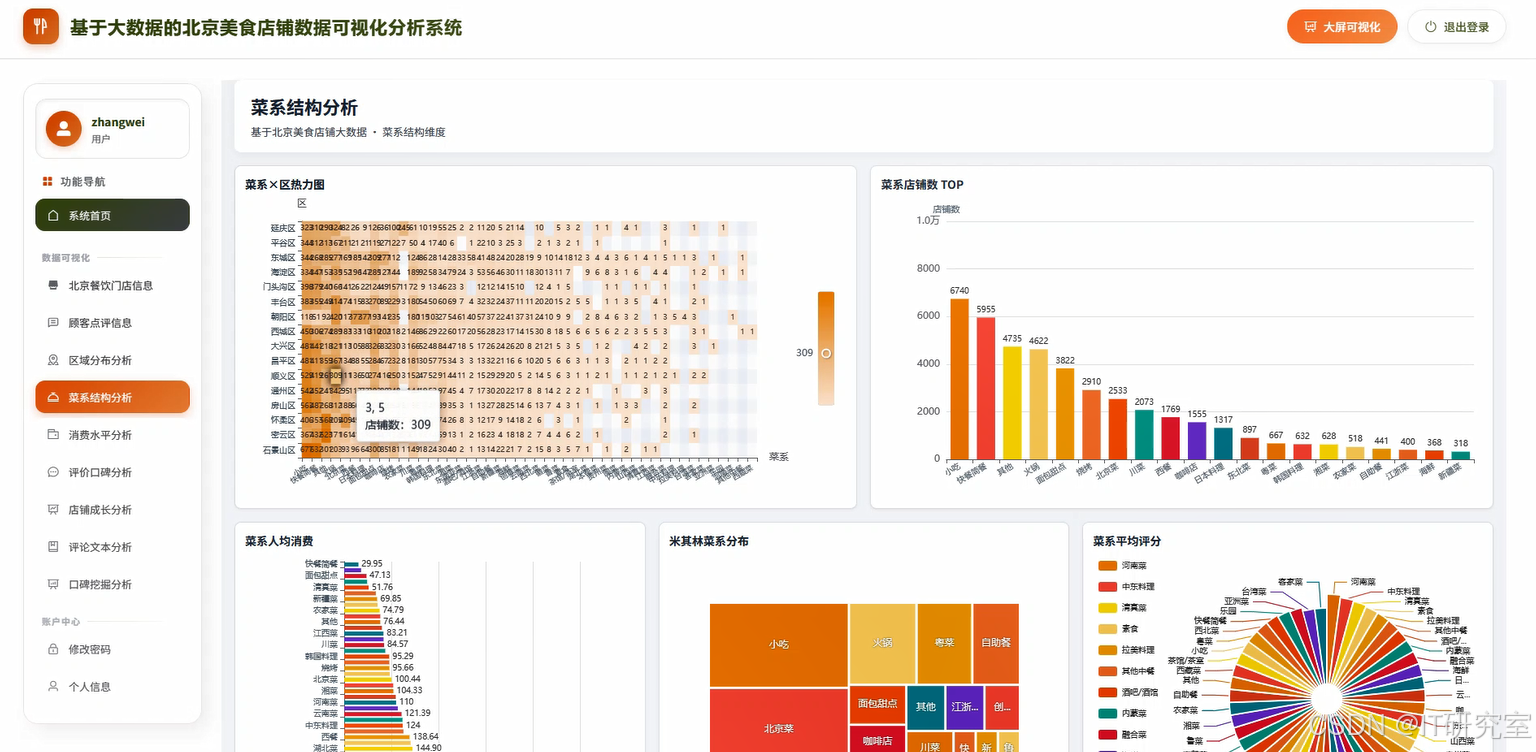Viewport: 1536px width, 752px height.
Task: Toggle the 清真菜 legend swatch
Action: click(x=1107, y=608)
